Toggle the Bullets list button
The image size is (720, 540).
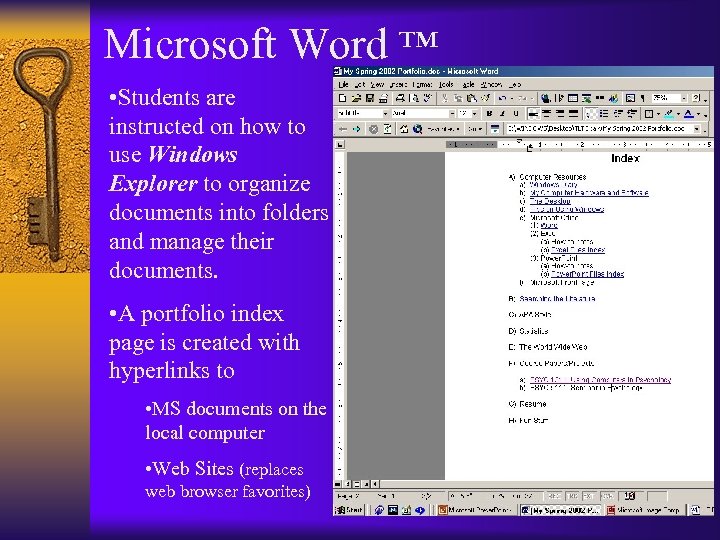pos(604,113)
